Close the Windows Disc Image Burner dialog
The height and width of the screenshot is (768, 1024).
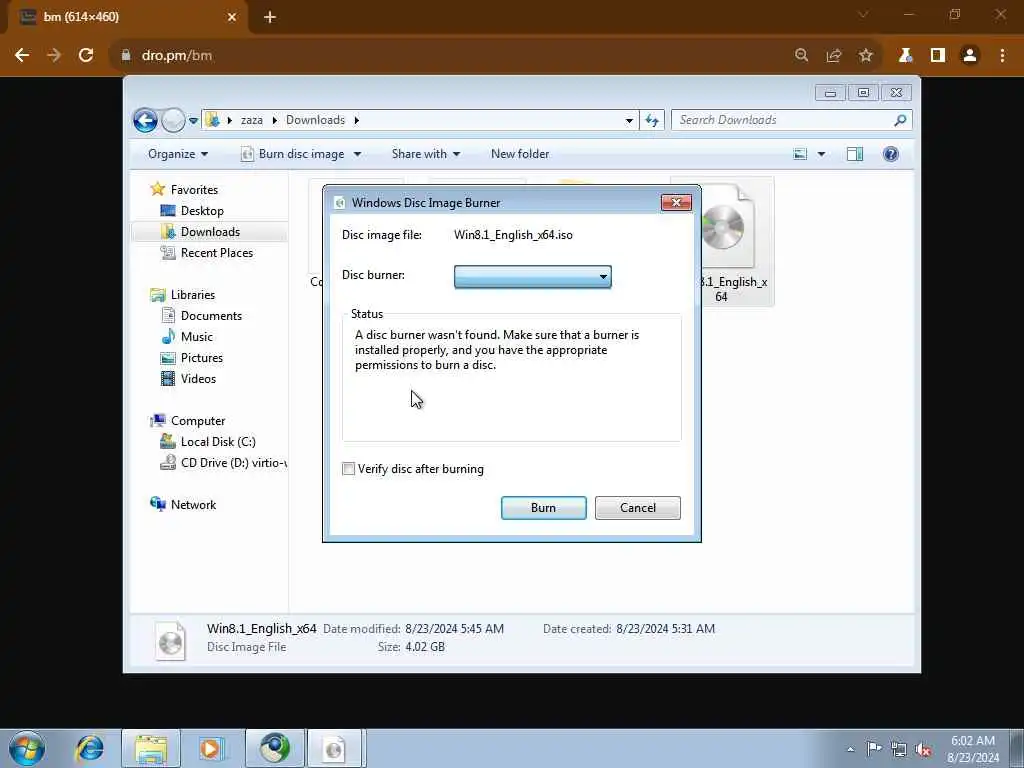tap(677, 202)
